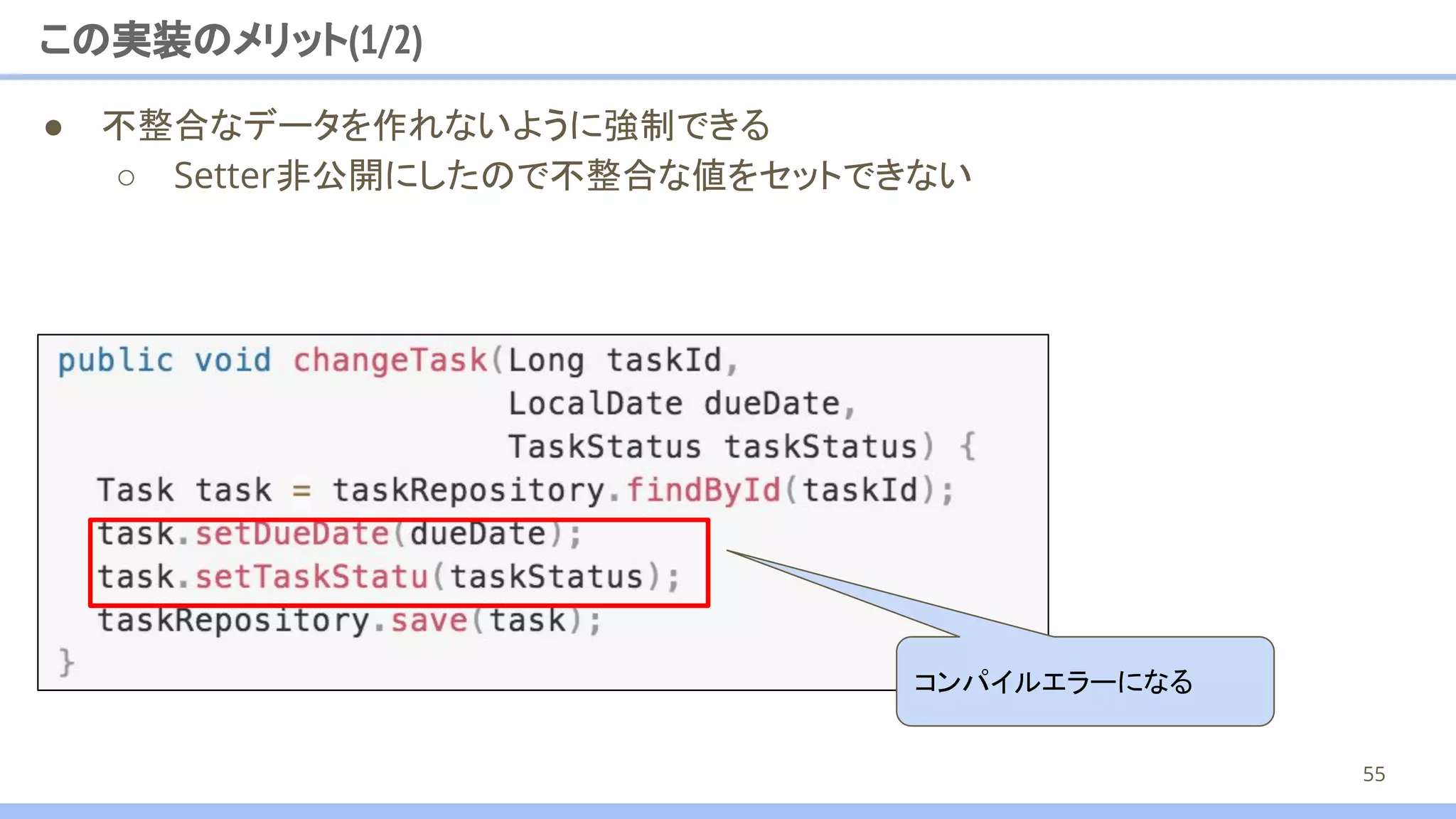The height and width of the screenshot is (819, 1456).
Task: Click the blue divider line under title
Action: 728,76
